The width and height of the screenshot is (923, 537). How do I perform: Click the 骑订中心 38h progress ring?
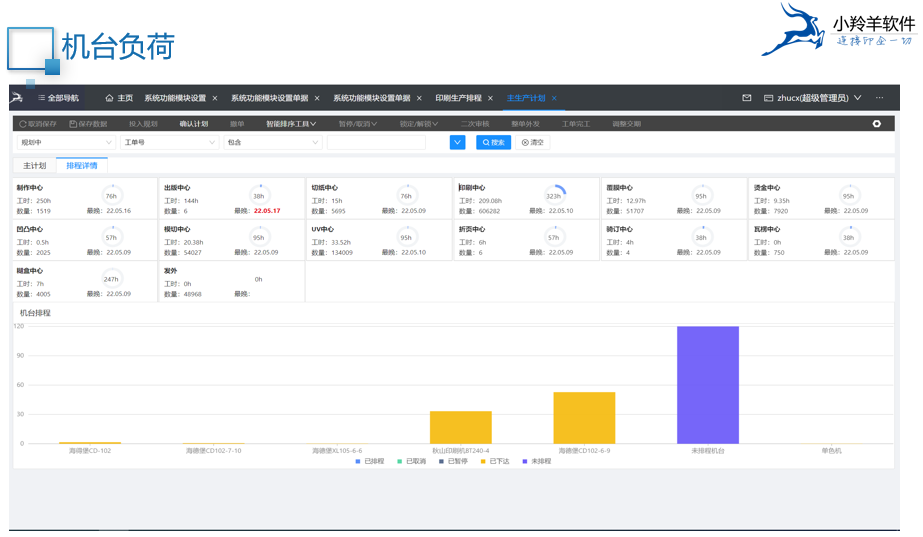click(x=700, y=237)
